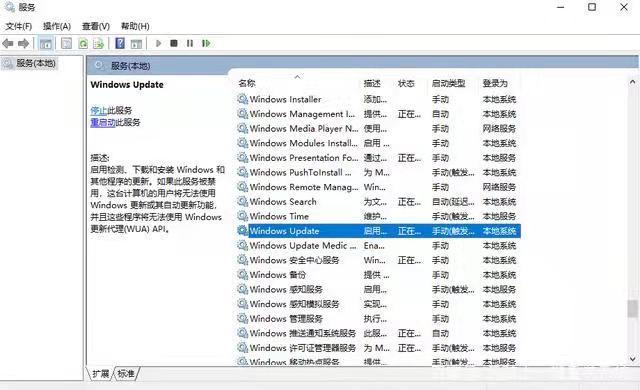Sort by the 名称 column header
Image resolution: width=640 pixels, height=390 pixels.
coord(247,83)
